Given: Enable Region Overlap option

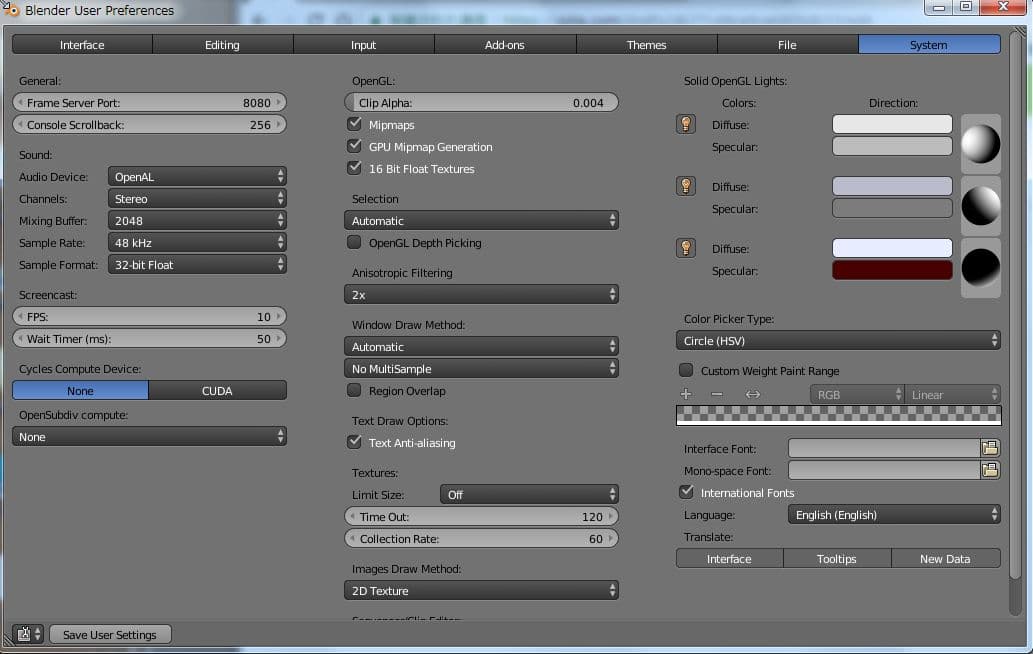Looking at the screenshot, I should tap(354, 390).
